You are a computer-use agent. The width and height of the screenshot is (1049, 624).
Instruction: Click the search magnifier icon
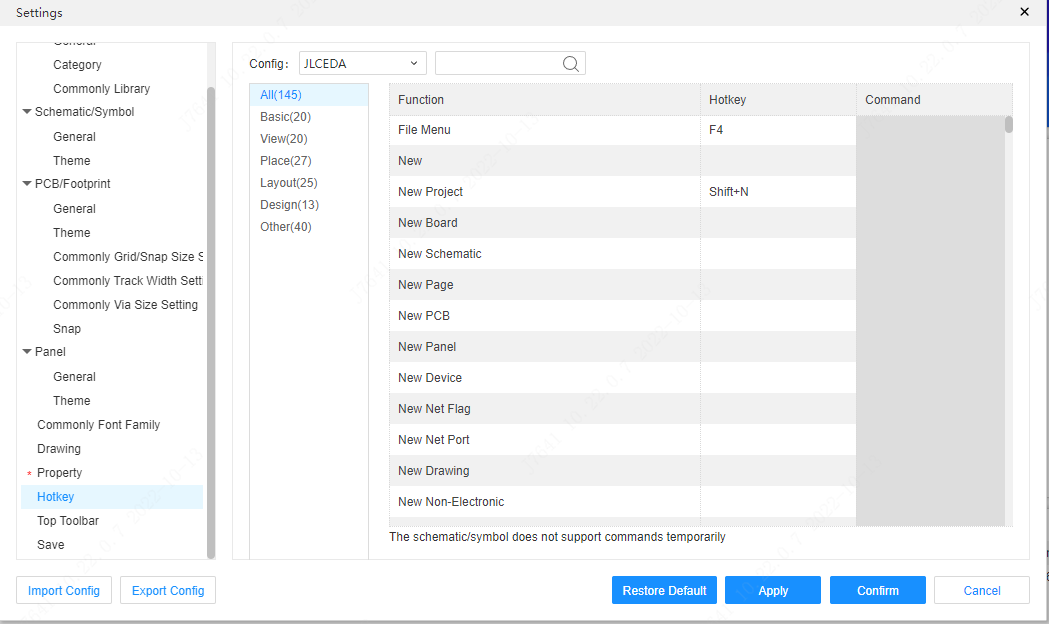tap(570, 63)
